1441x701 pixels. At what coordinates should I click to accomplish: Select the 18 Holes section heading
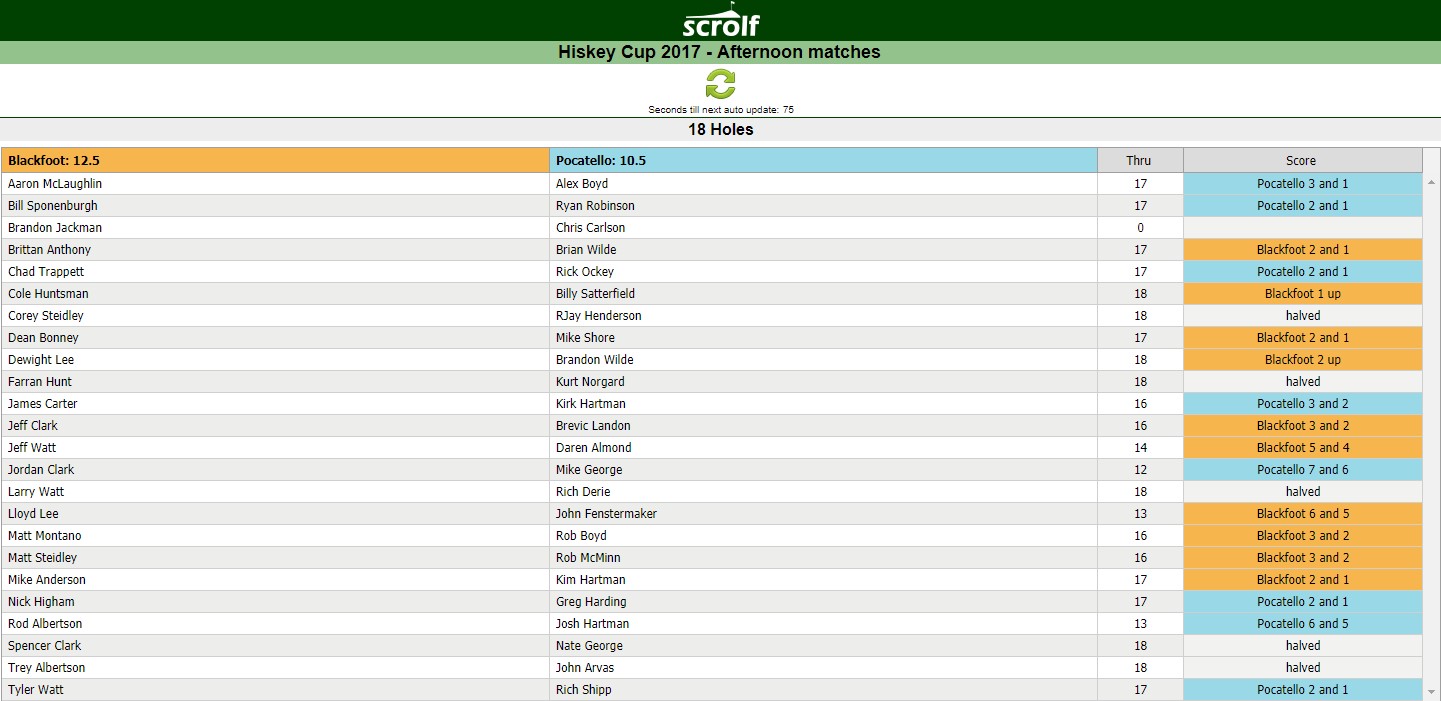[720, 130]
